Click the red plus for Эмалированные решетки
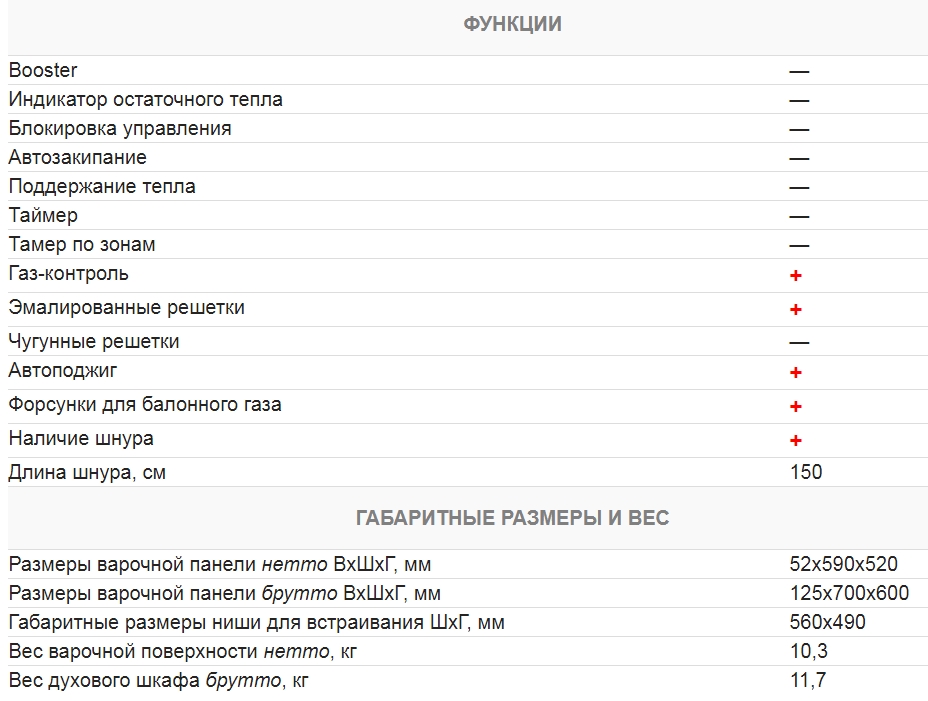 point(796,309)
